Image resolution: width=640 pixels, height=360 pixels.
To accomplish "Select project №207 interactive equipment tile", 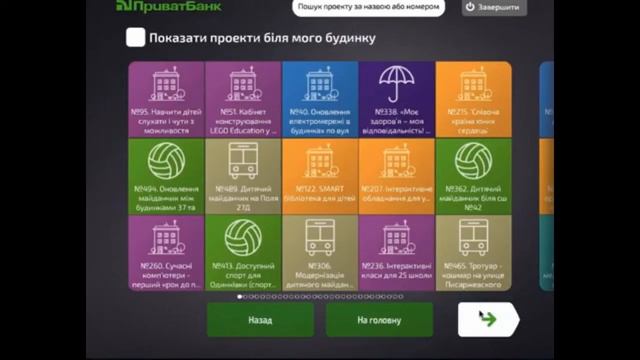I will coord(397,176).
